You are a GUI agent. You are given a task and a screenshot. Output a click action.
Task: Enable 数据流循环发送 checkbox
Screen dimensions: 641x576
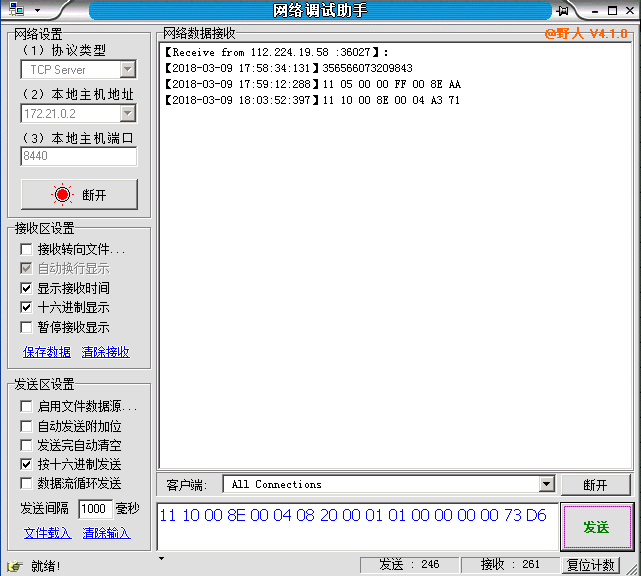point(26,484)
